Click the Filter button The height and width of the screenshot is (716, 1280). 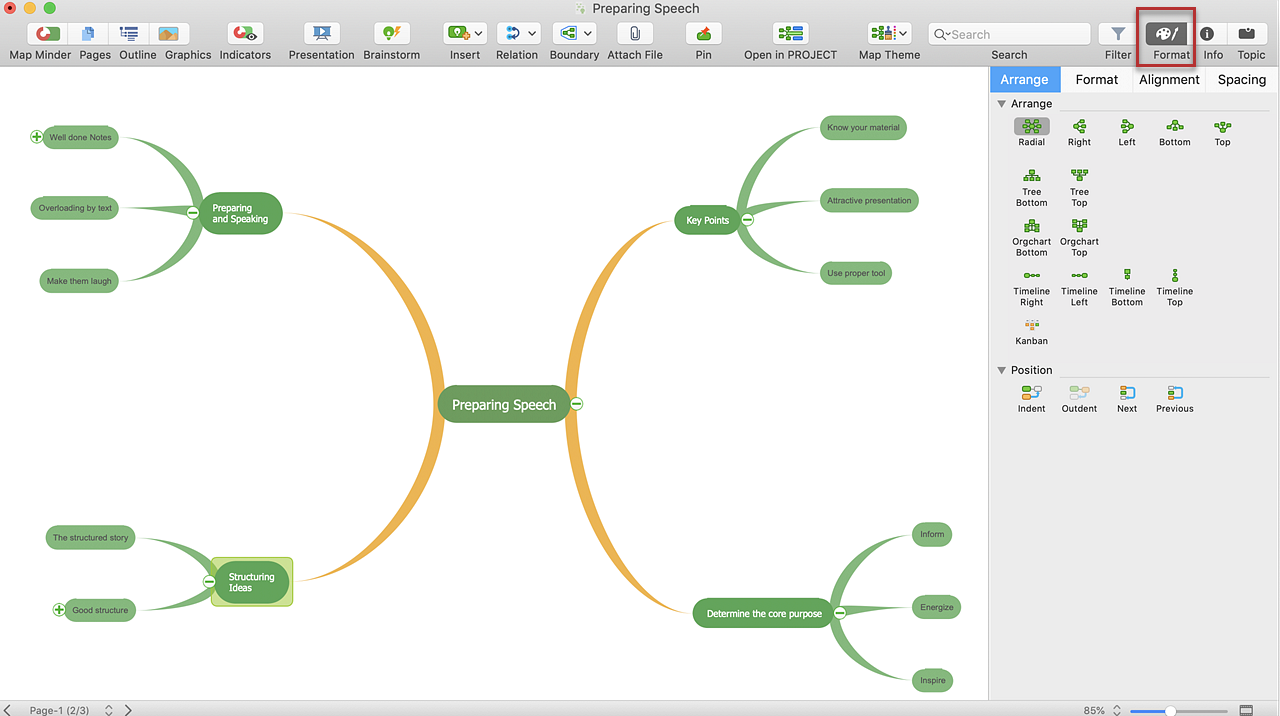[1118, 34]
